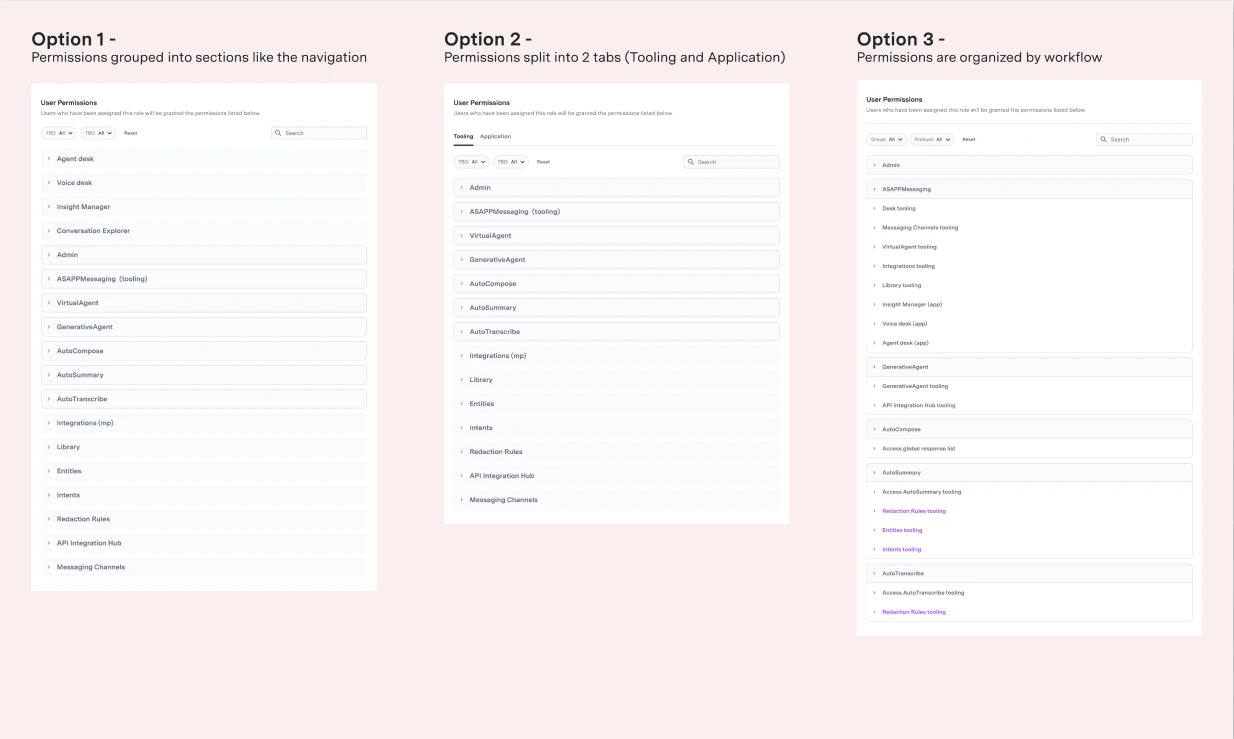The height and width of the screenshot is (739, 1234).
Task: Expand Voice desk (app) in Option 3
Action: click(x=1029, y=324)
